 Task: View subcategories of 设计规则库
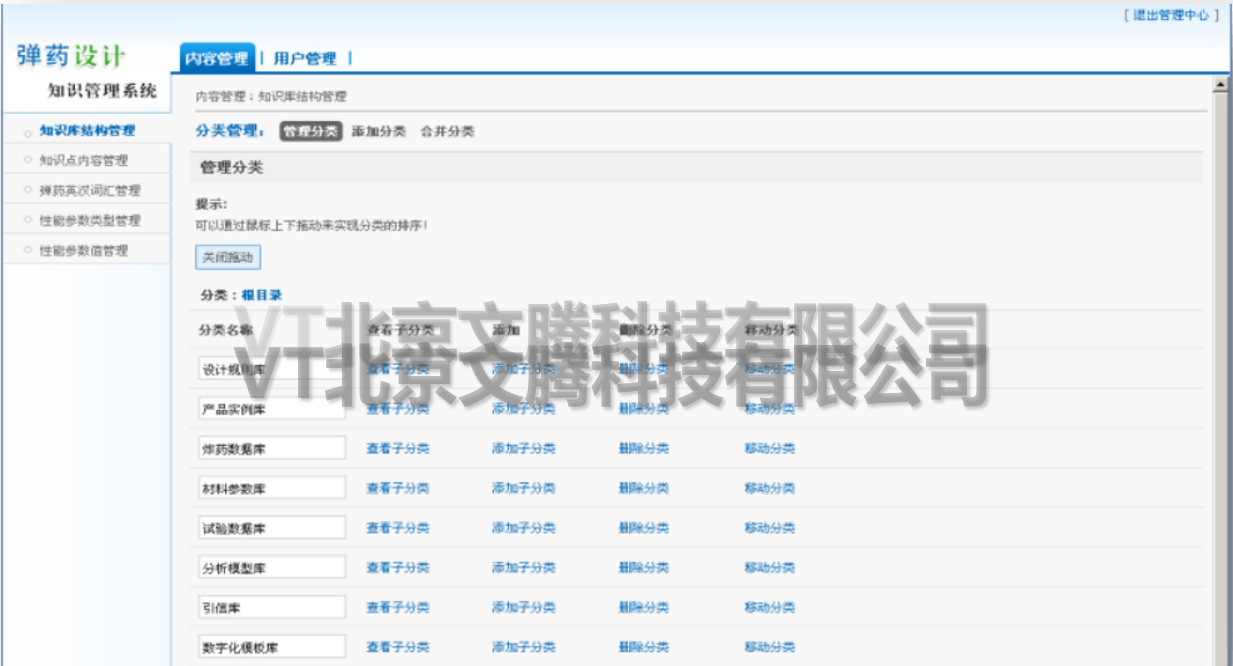coord(398,369)
